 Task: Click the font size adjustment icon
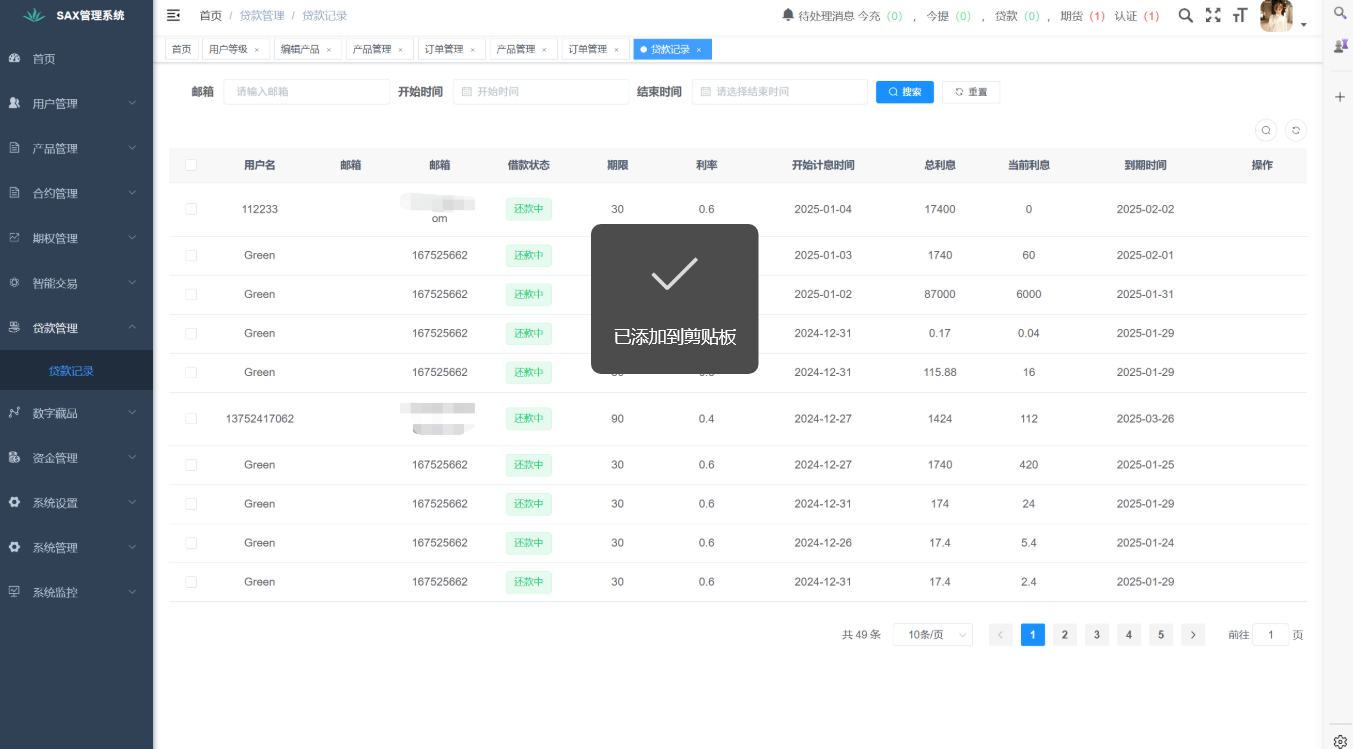[x=1240, y=15]
